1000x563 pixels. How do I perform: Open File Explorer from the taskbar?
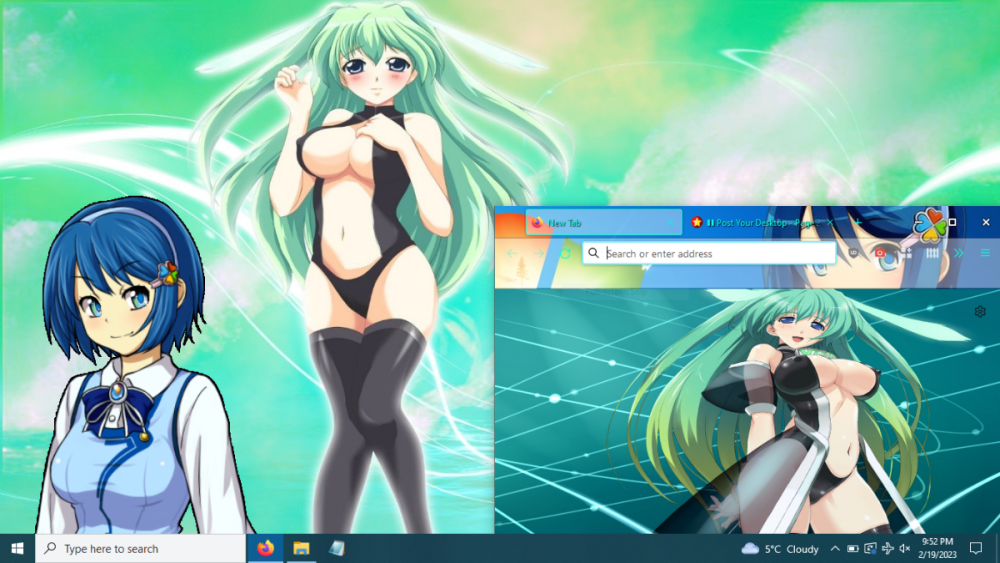tap(300, 548)
